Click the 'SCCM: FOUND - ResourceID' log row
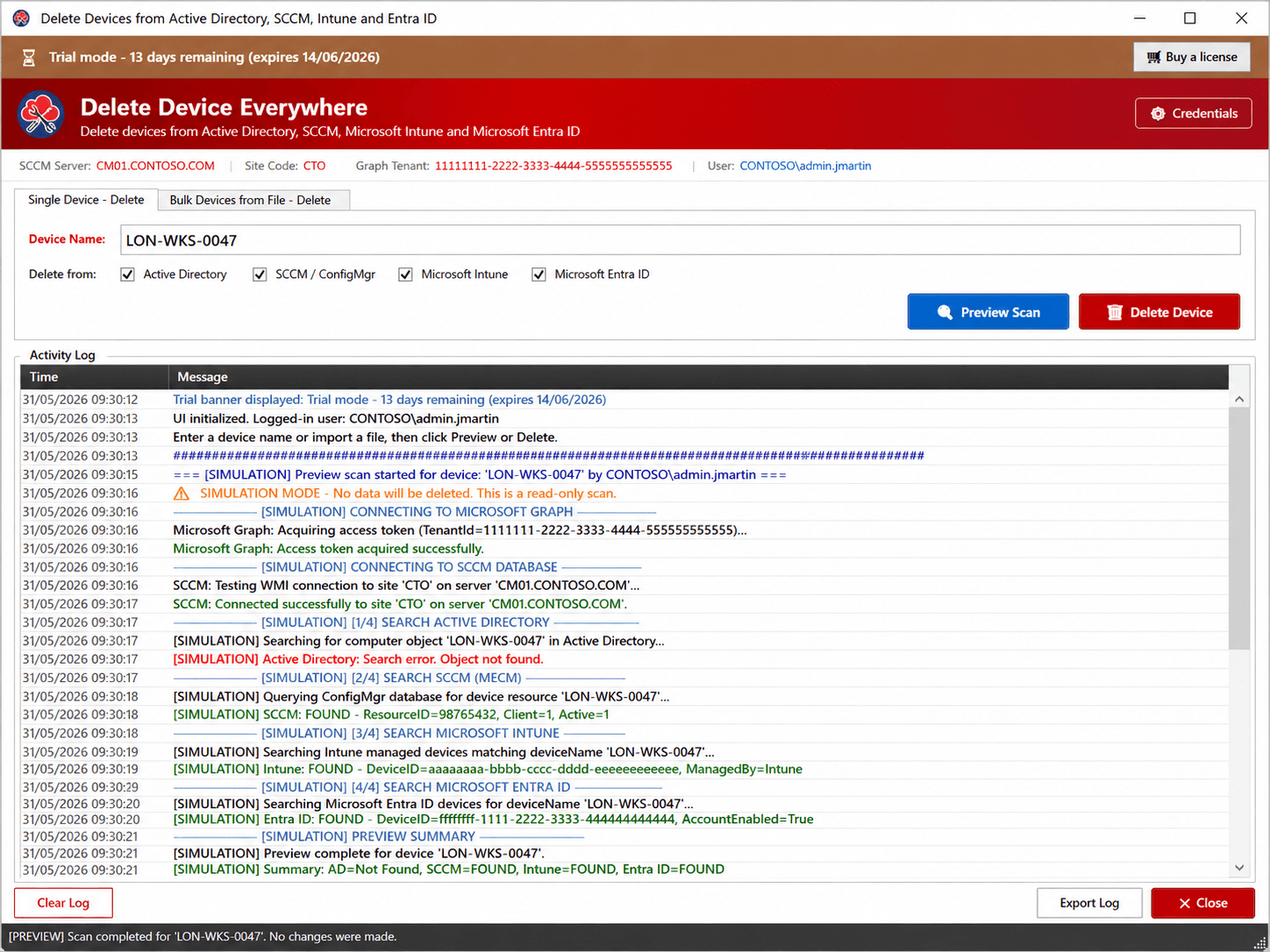The height and width of the screenshot is (952, 1270). pyautogui.click(x=624, y=714)
